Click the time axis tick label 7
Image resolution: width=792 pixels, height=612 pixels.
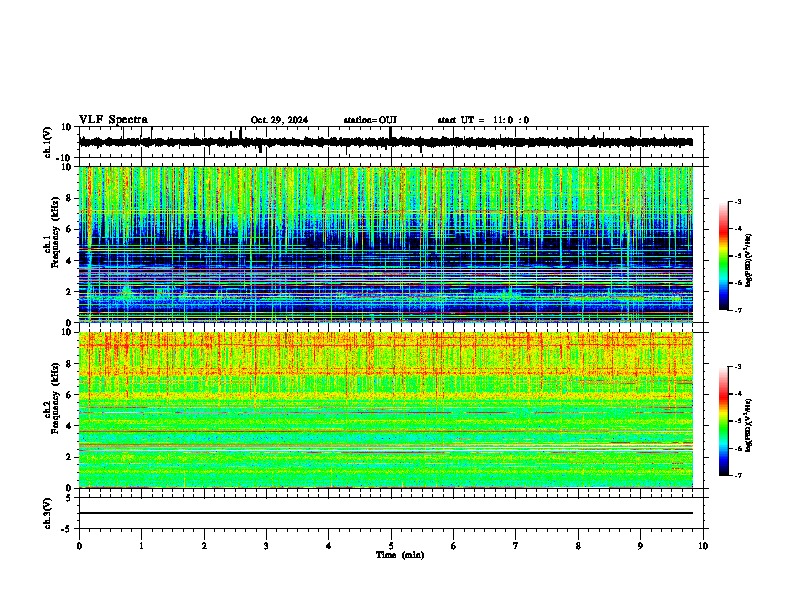point(516,546)
